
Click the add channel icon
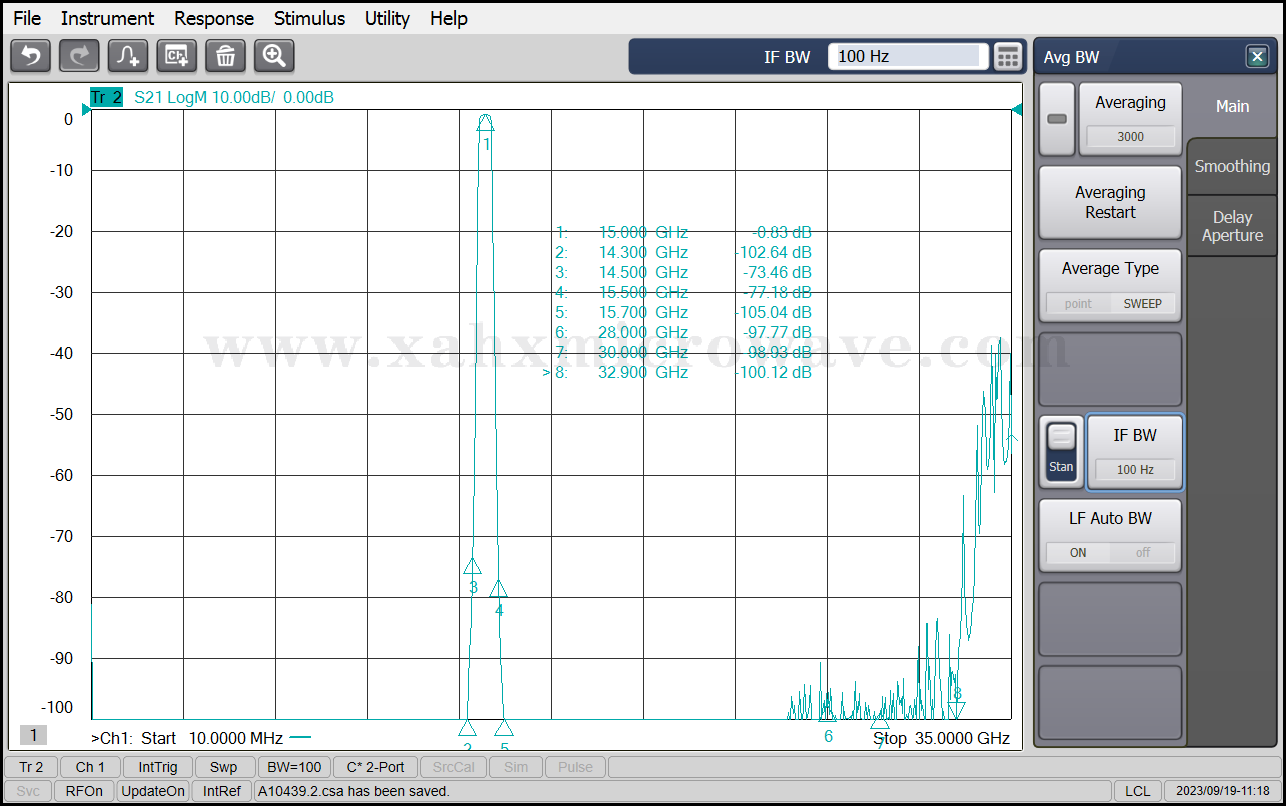tap(177, 56)
